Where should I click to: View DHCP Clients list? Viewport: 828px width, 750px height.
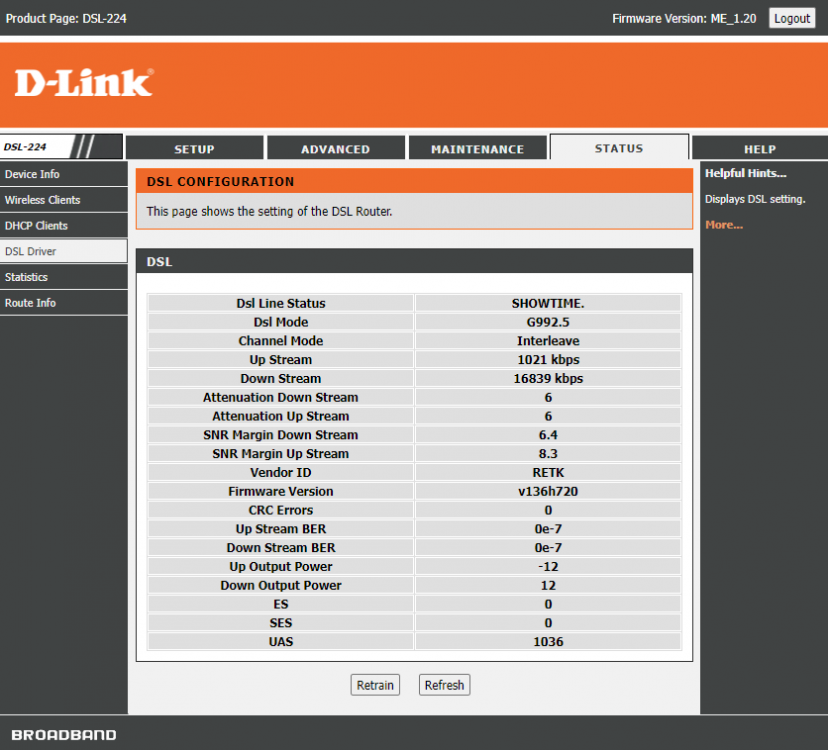pos(36,226)
